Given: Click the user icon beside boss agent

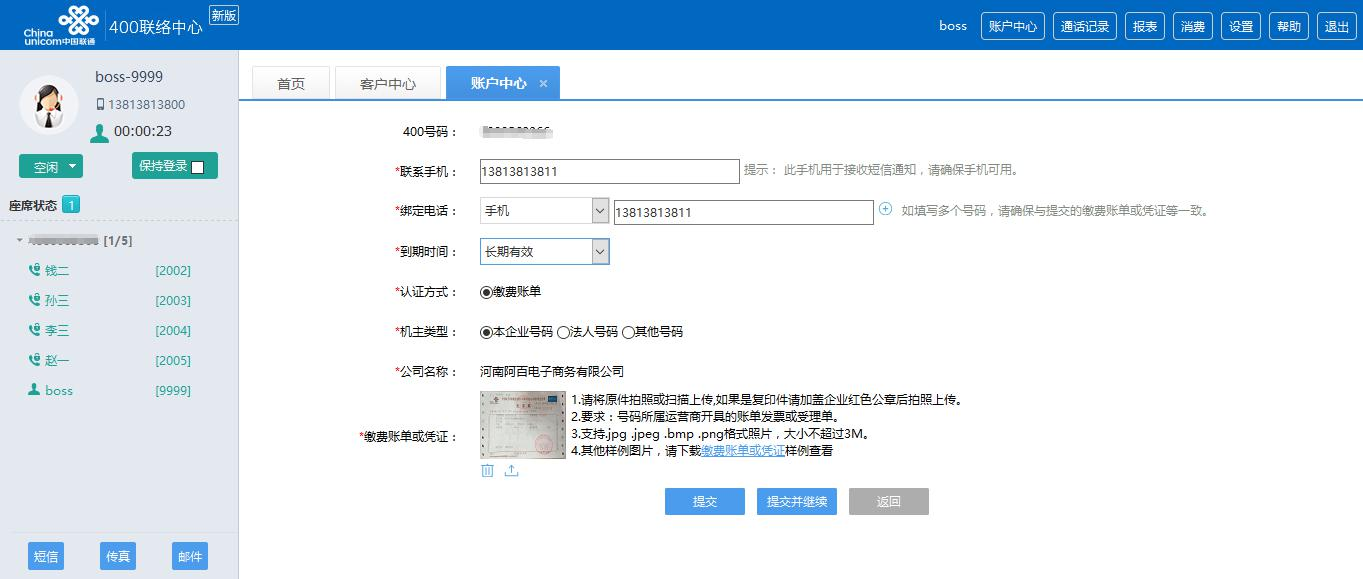Looking at the screenshot, I should pyautogui.click(x=34, y=390).
